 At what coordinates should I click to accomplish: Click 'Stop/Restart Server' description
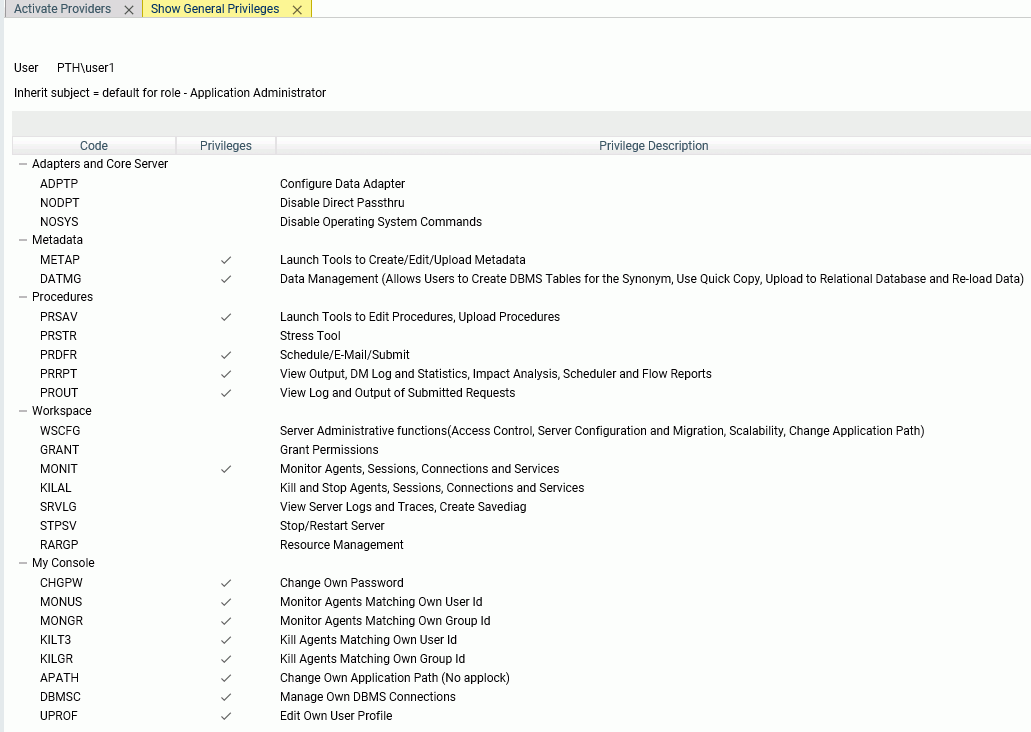point(332,526)
